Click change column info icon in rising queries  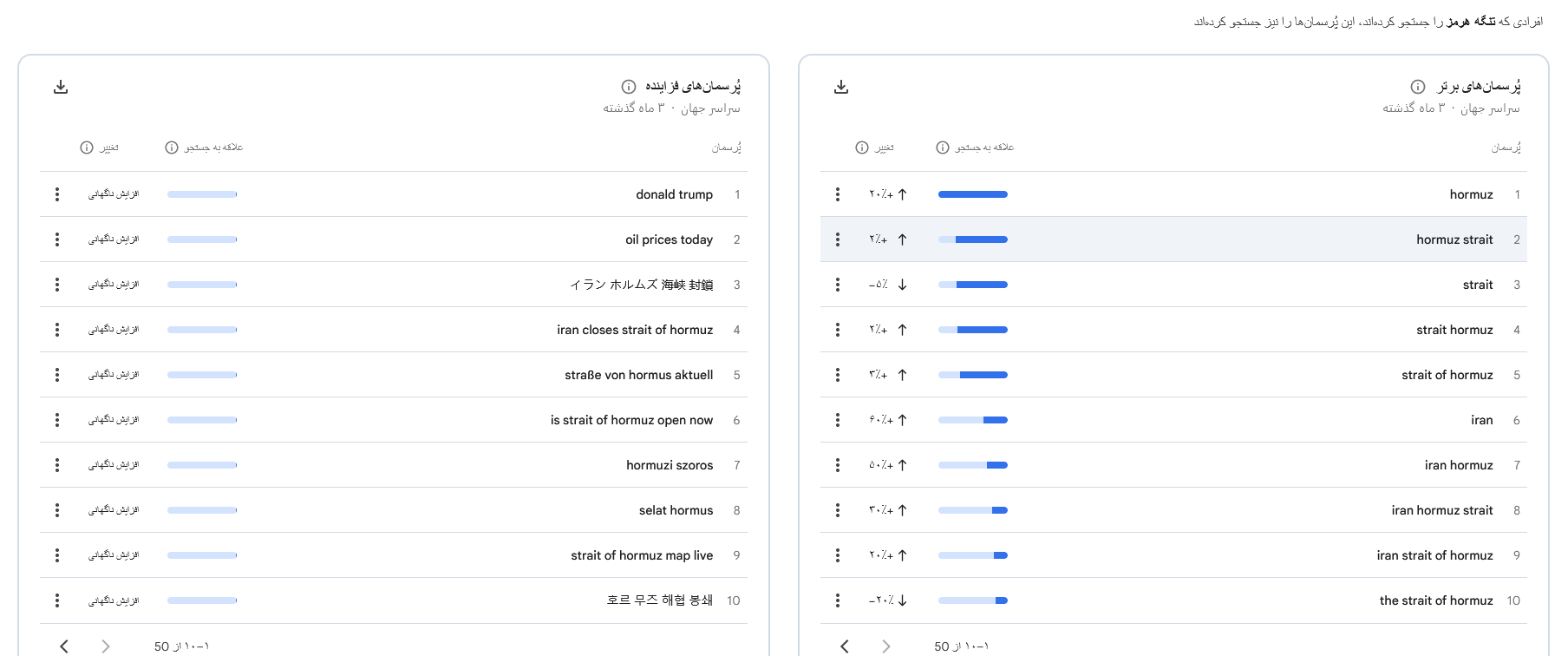87,148
